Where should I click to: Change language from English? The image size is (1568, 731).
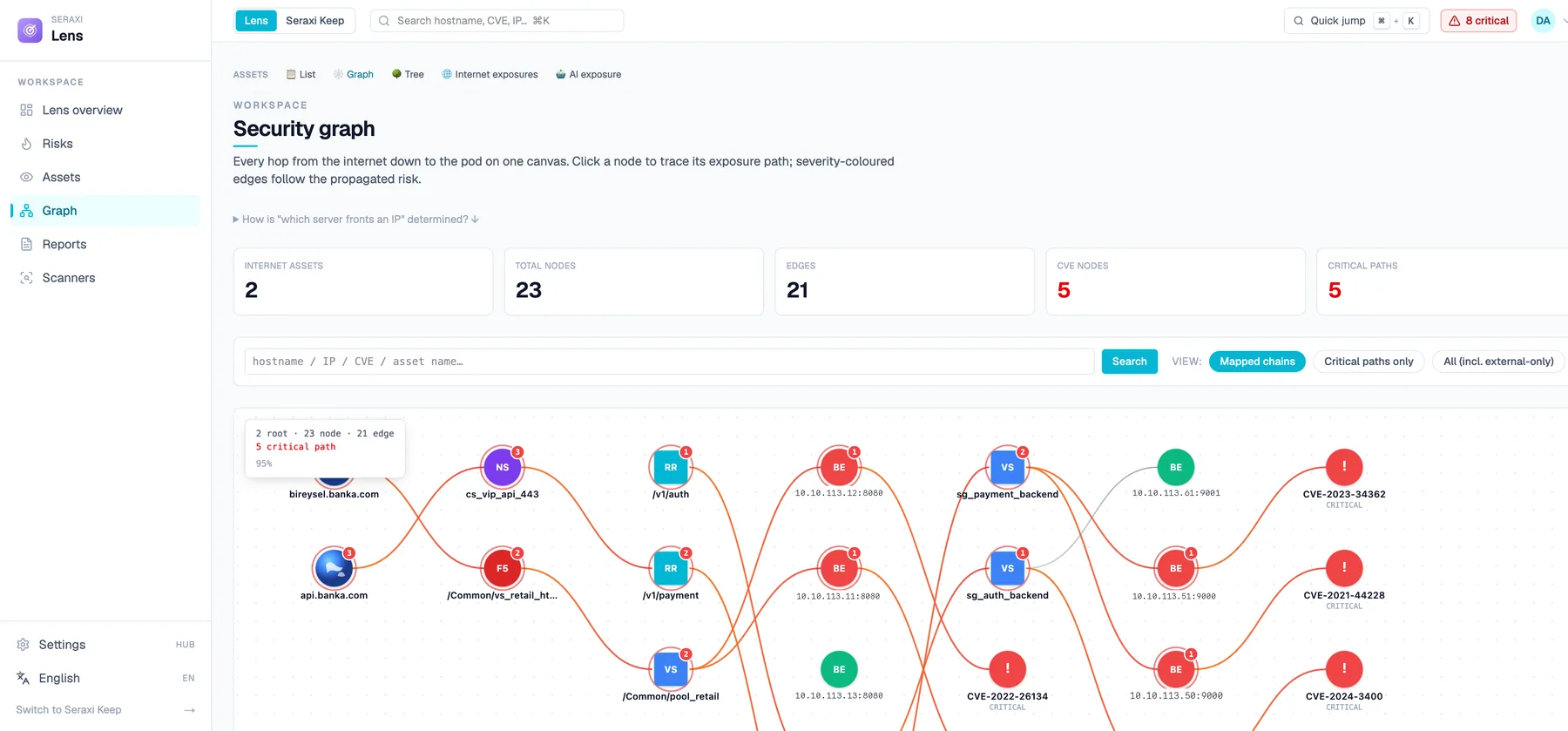tap(105, 678)
